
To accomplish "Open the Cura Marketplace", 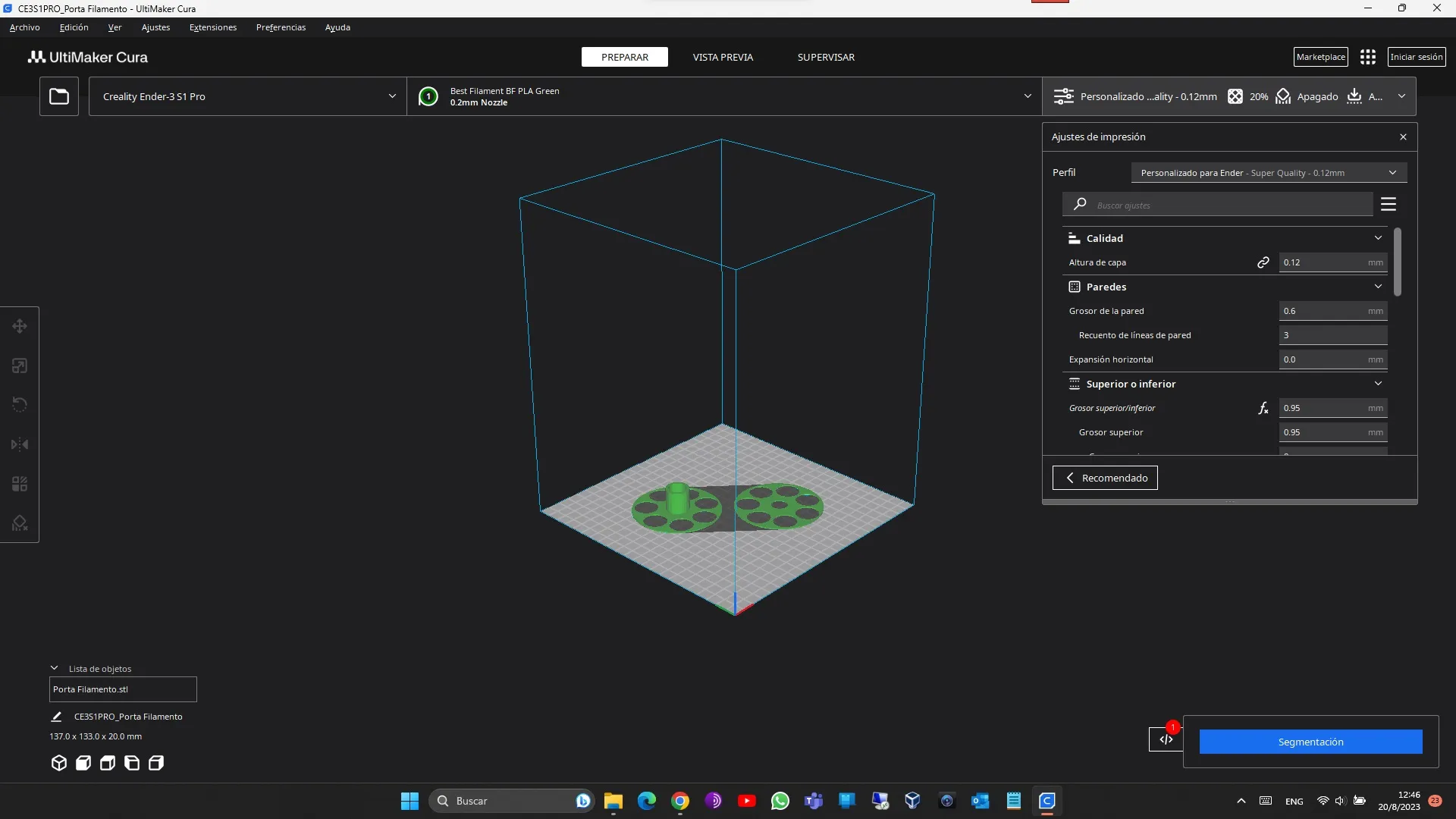I will (1320, 56).
